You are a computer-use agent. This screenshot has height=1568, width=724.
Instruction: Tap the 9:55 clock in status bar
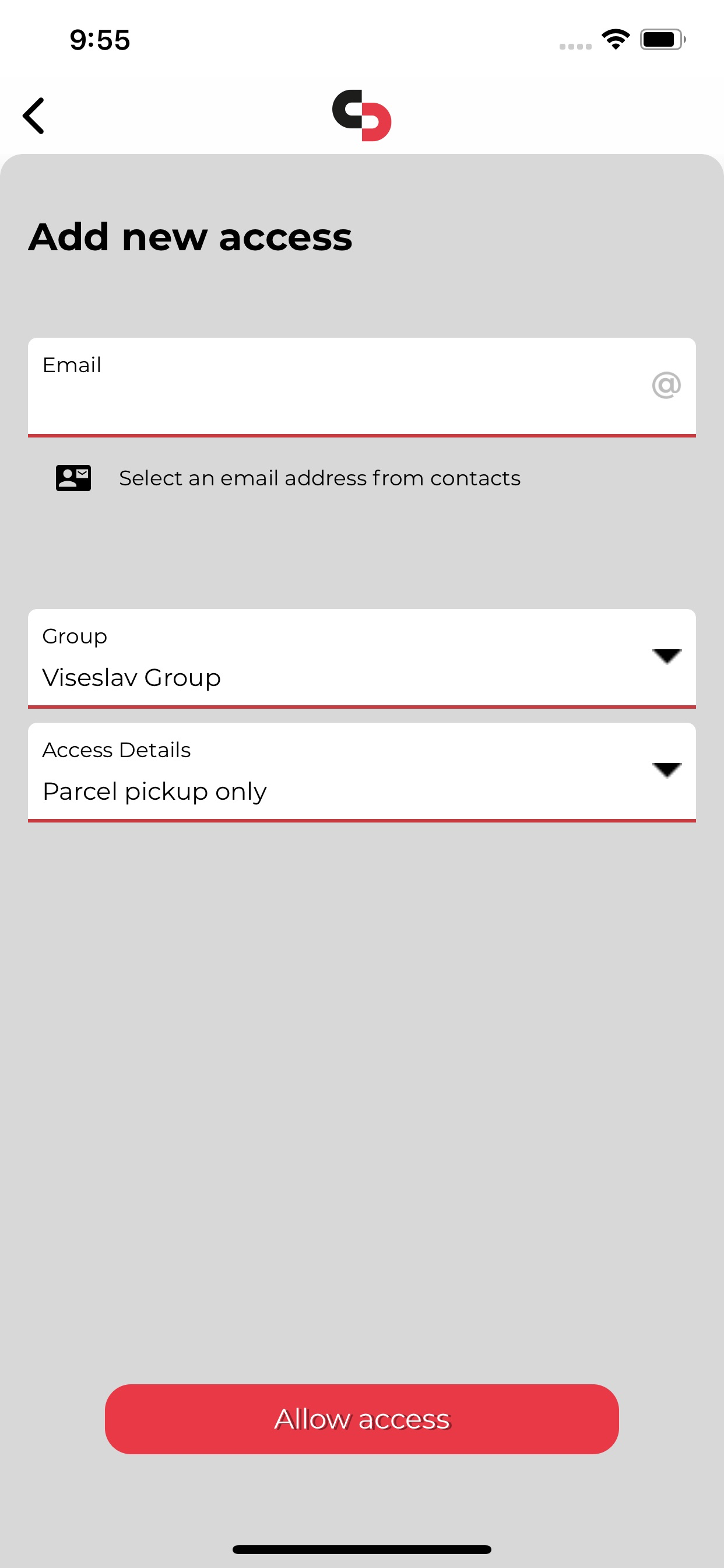click(x=100, y=40)
